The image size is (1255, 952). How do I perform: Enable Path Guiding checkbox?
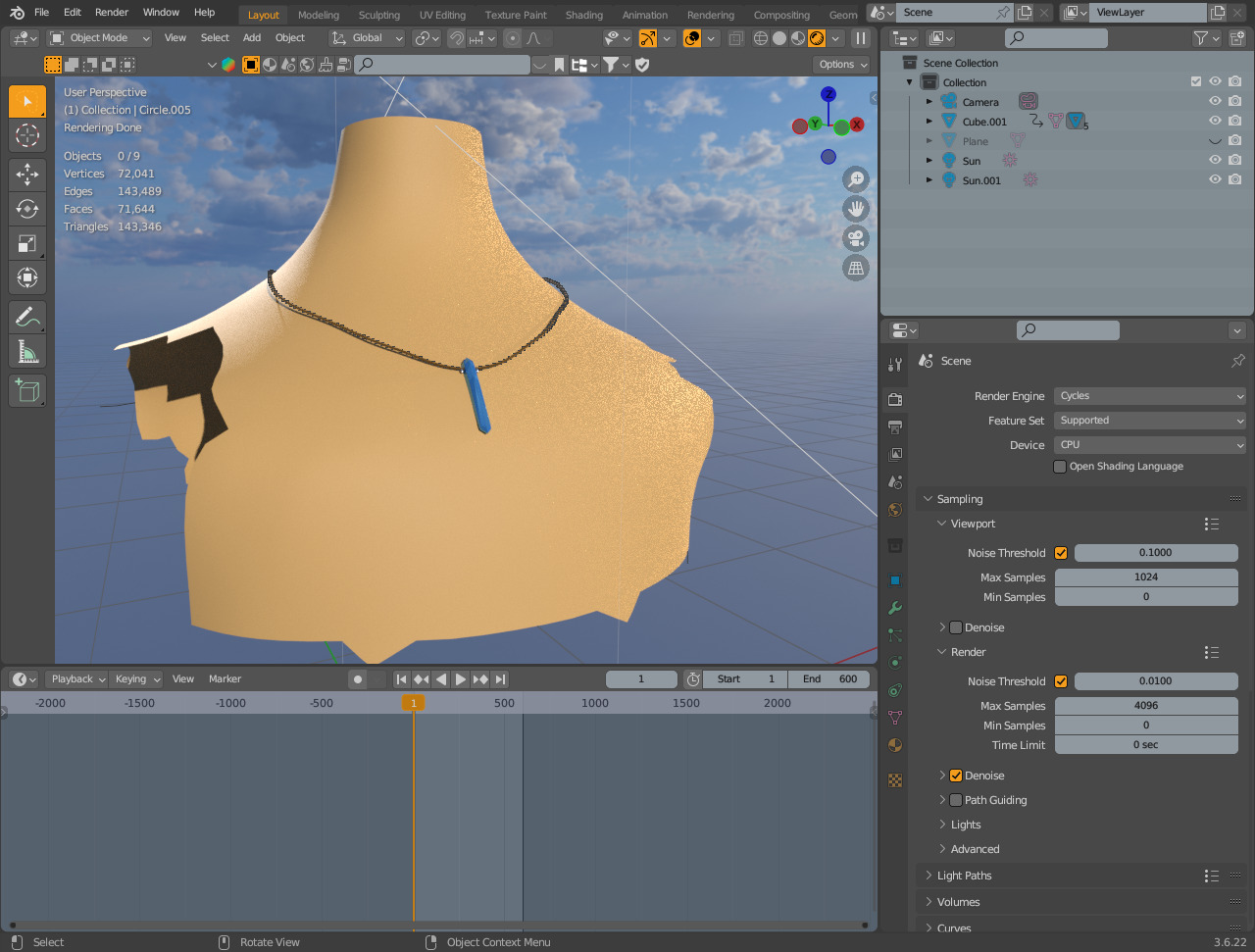click(x=956, y=800)
